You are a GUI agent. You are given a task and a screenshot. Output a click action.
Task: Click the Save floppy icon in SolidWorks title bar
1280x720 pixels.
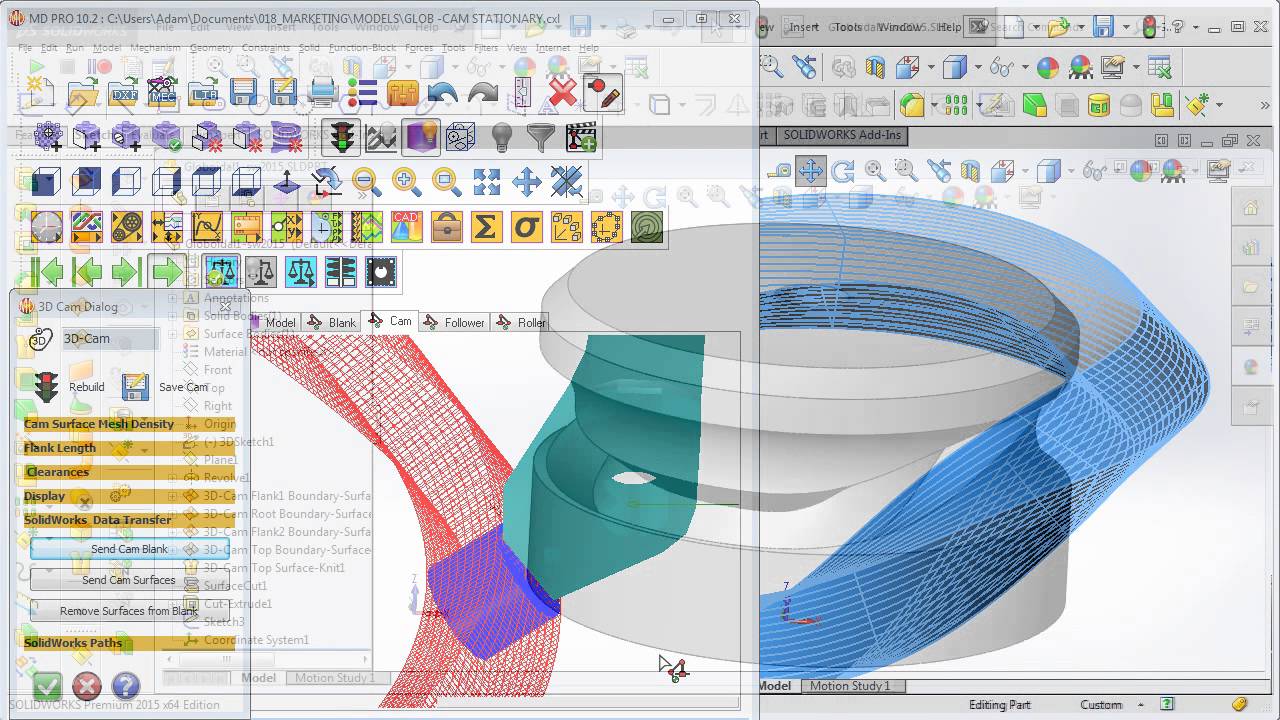[x=1103, y=27]
